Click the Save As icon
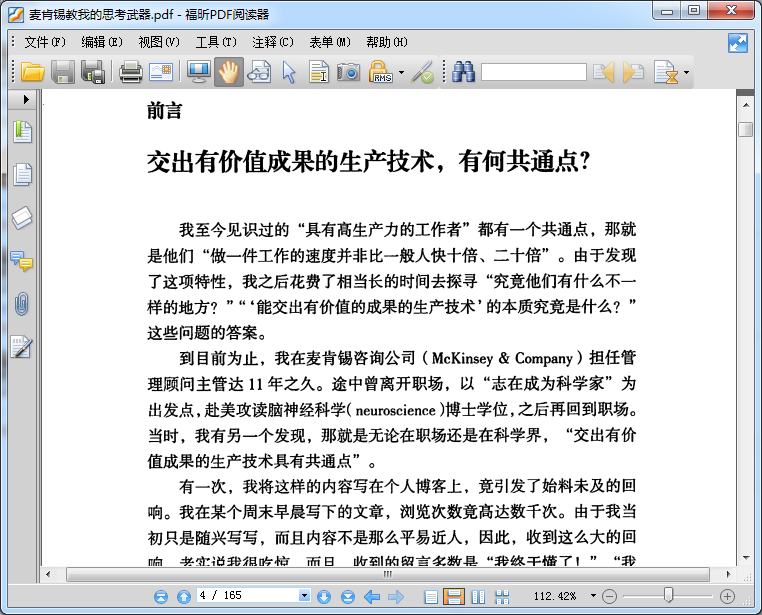This screenshot has width=762, height=615. (93, 72)
